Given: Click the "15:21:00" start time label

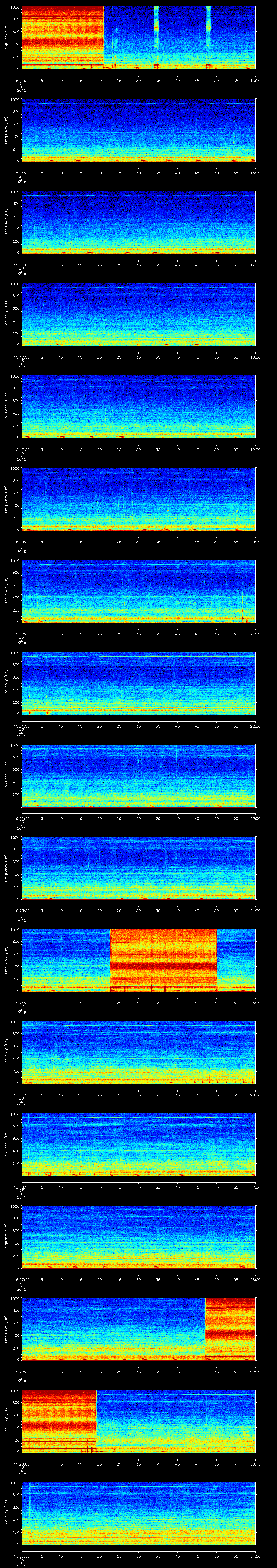Looking at the screenshot, I should click(x=21, y=726).
